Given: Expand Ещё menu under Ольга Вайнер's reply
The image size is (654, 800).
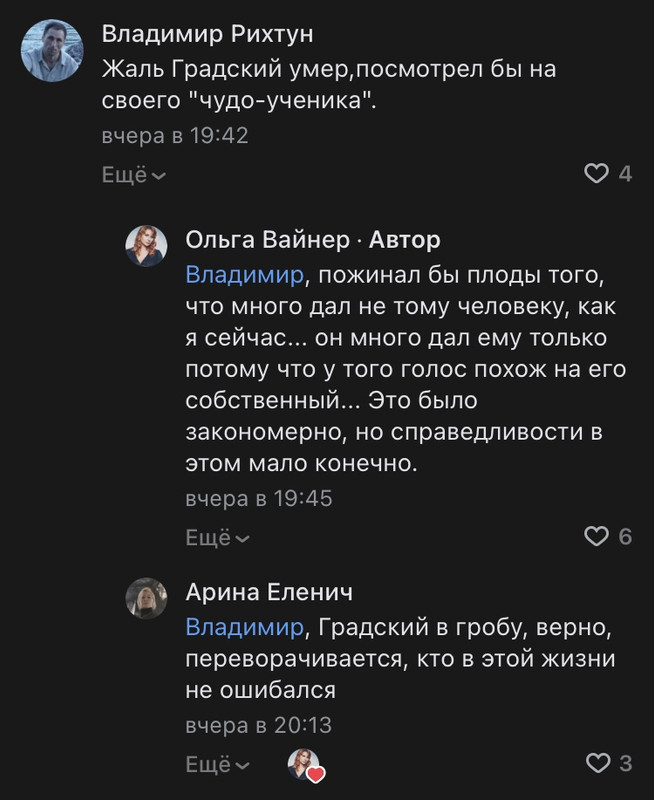Looking at the screenshot, I should pyautogui.click(x=217, y=537).
